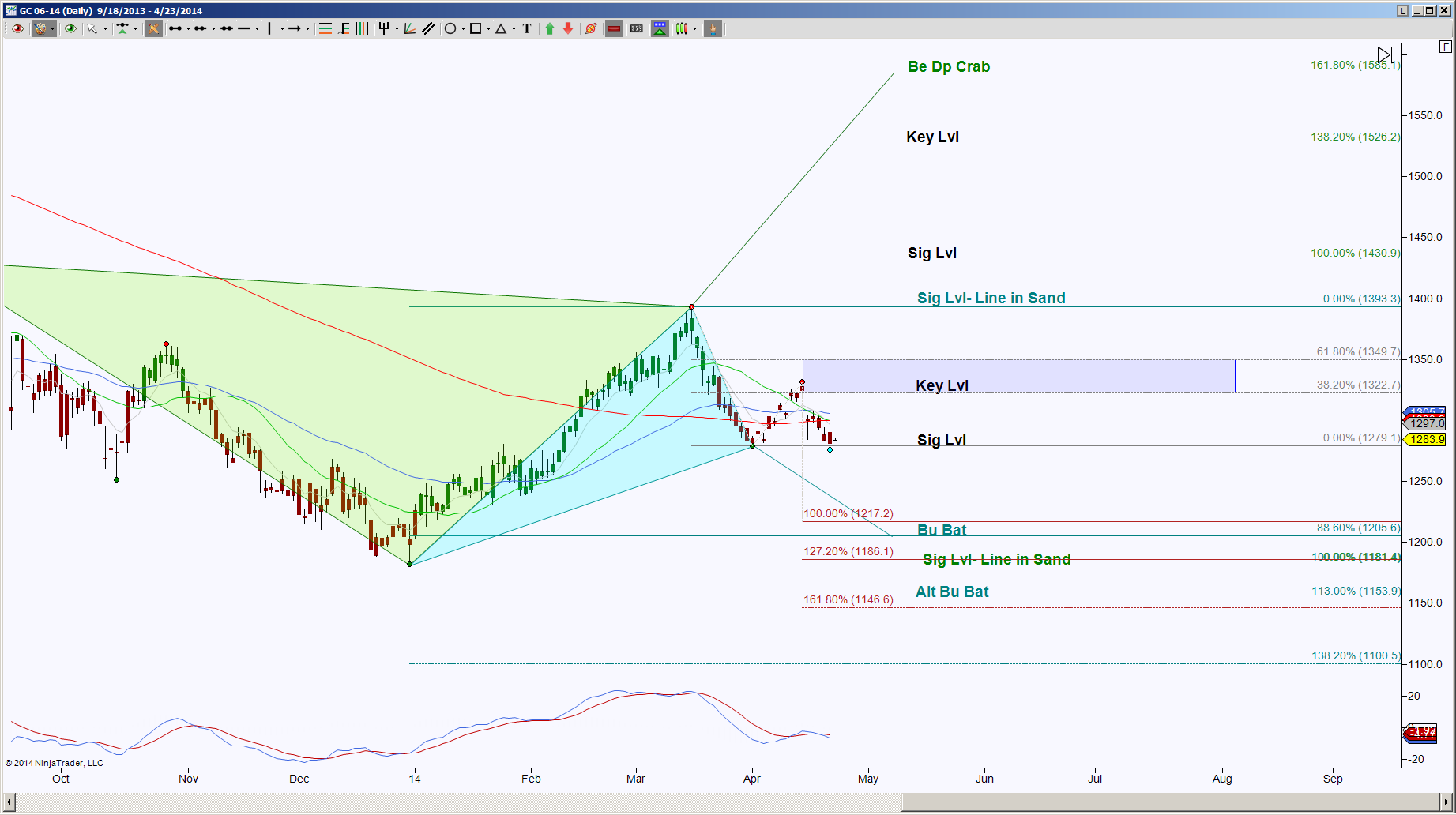Viewport: 1456px width, 815px height.
Task: Click the chart window title bar icon
Action: pos(10,10)
